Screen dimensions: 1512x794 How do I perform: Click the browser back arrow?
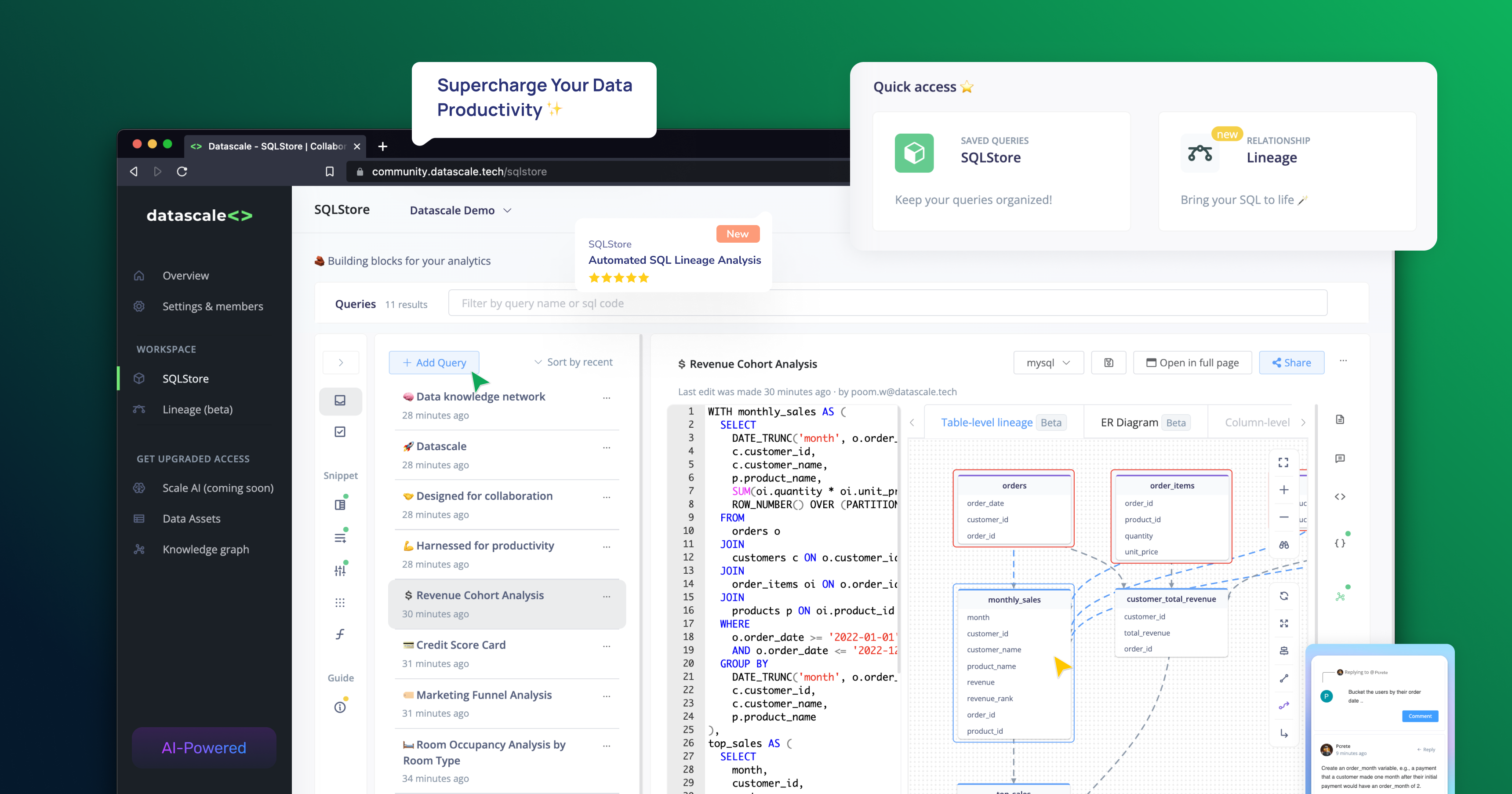point(134,171)
